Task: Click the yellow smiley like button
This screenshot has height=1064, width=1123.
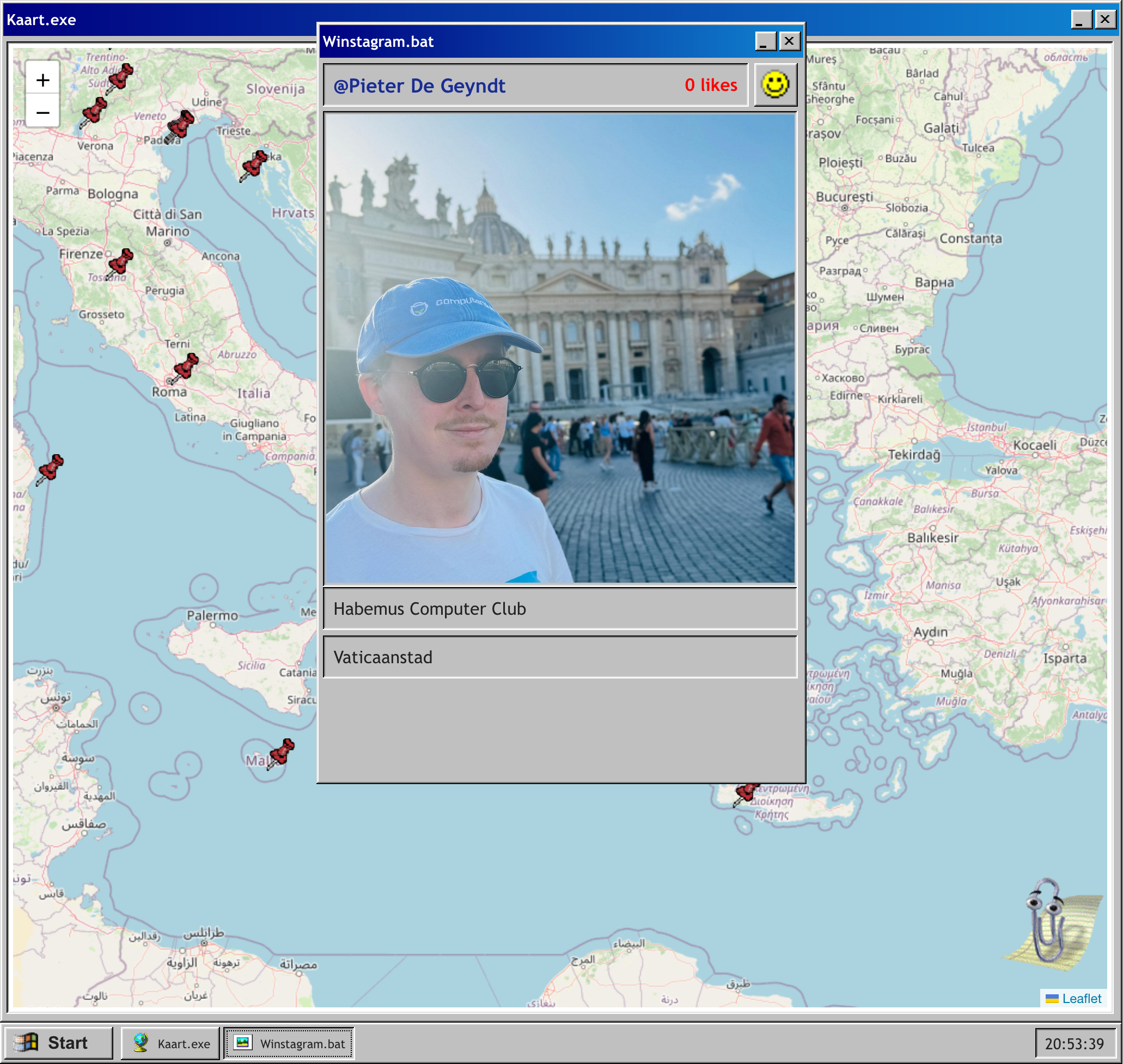Action: [775, 85]
